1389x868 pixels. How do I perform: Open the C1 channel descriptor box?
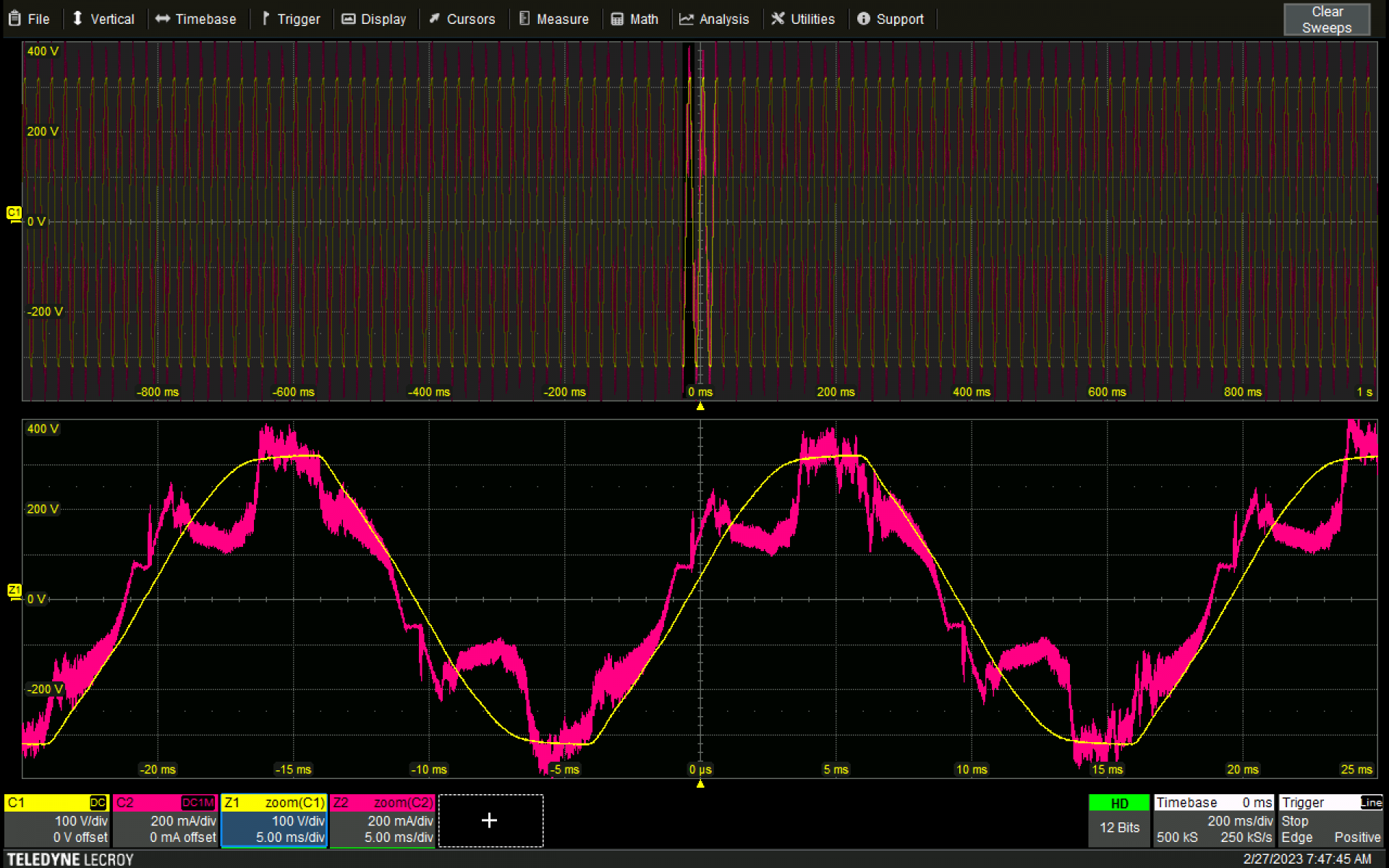56,820
